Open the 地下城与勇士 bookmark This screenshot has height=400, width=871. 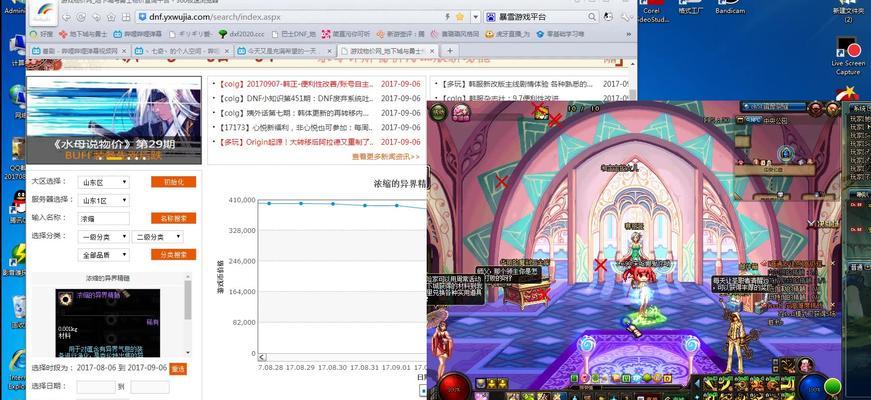(83, 34)
